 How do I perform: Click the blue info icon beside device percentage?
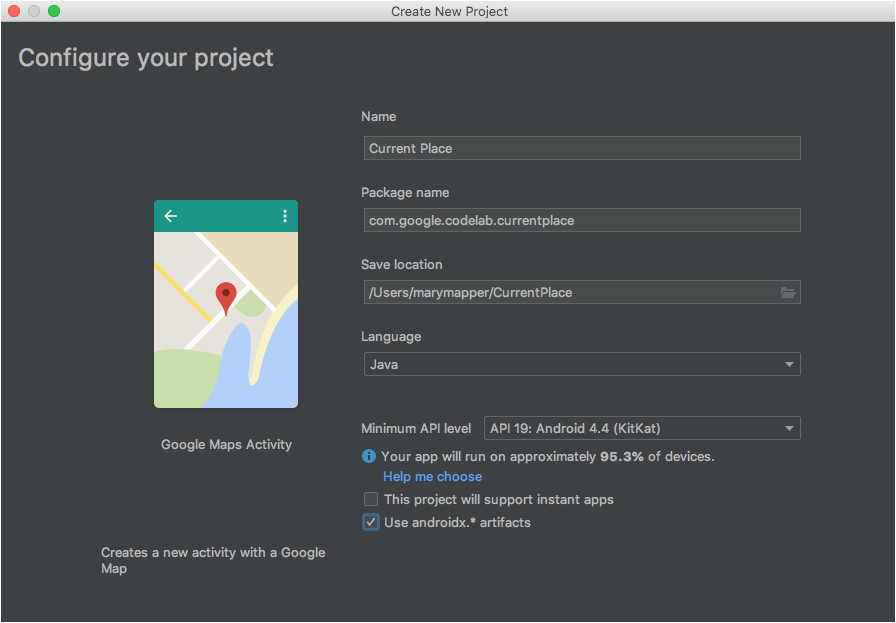369,456
